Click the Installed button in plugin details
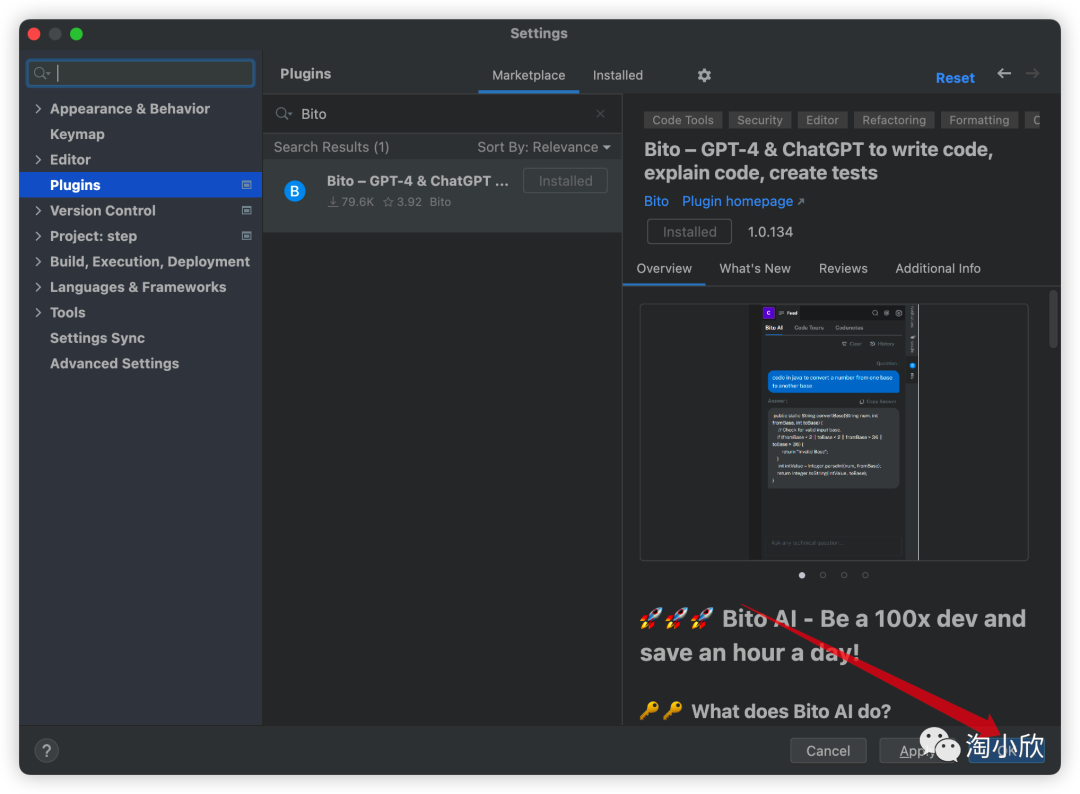The width and height of the screenshot is (1080, 794). click(689, 232)
